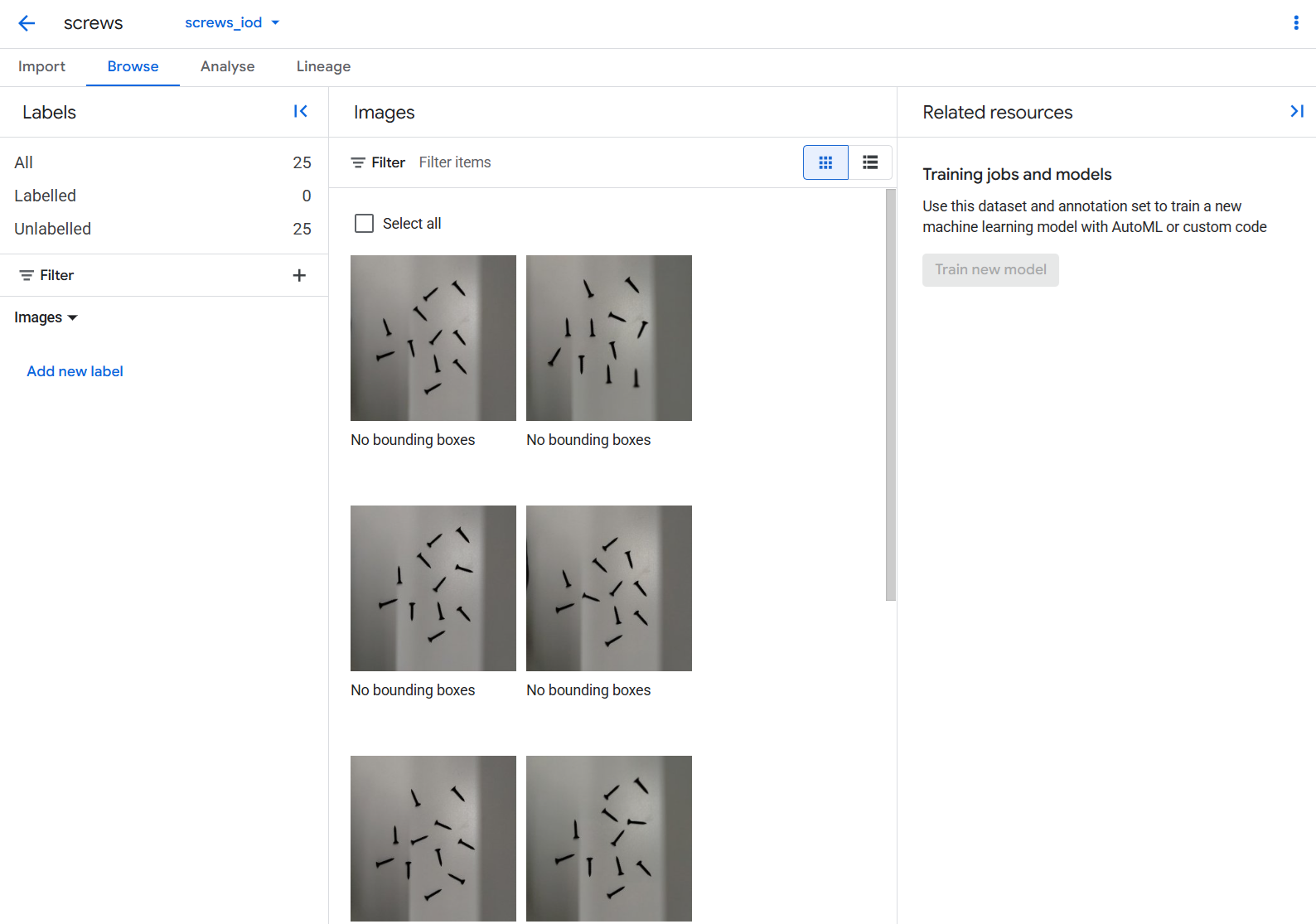
Task: Switch to the Analyse tab
Action: [x=227, y=67]
